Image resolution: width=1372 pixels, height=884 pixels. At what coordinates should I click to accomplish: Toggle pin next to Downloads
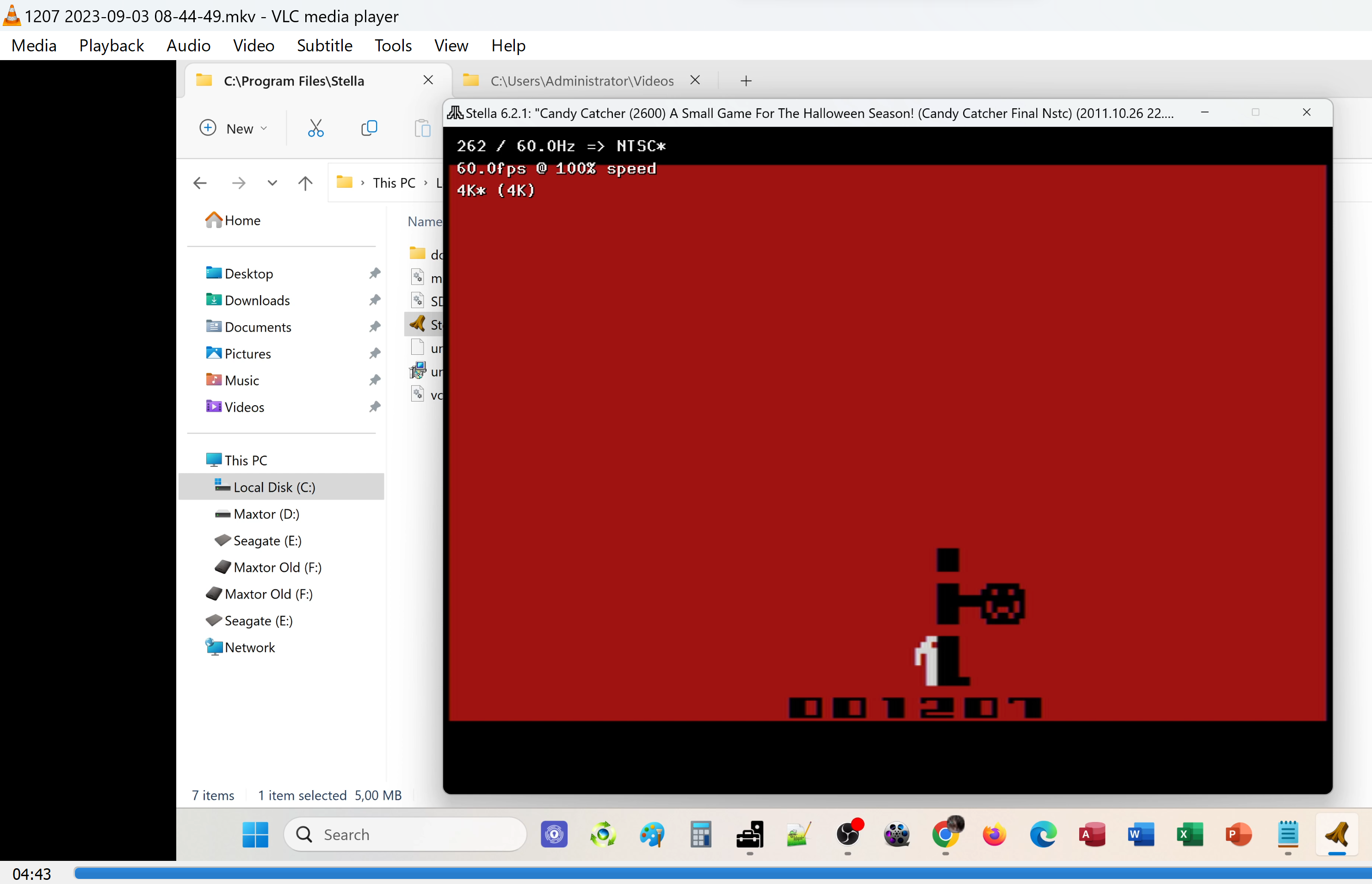pos(375,300)
